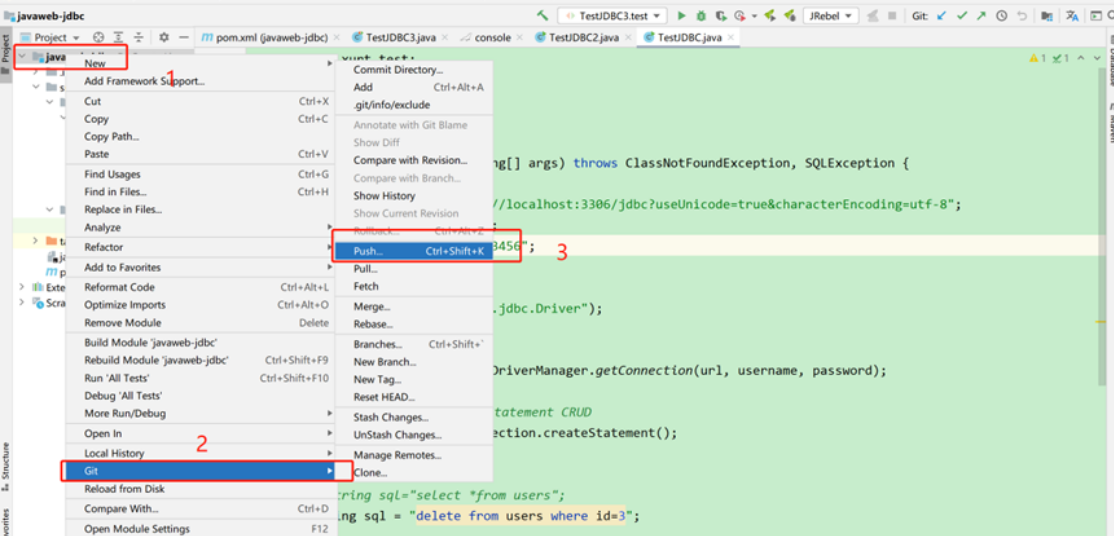The width and height of the screenshot is (1114, 536).
Task: Expand the Scratches tree node arrow
Action: 23,302
